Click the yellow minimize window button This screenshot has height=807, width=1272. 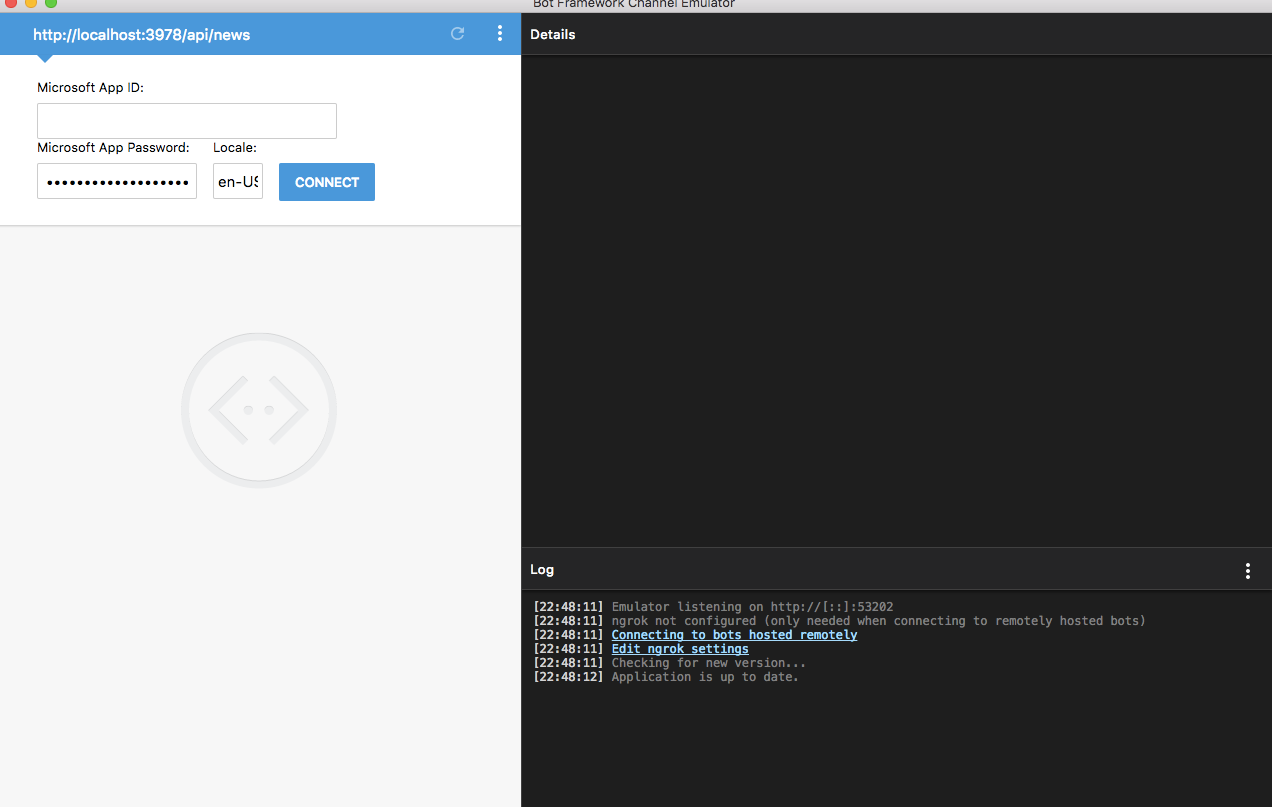click(x=30, y=4)
